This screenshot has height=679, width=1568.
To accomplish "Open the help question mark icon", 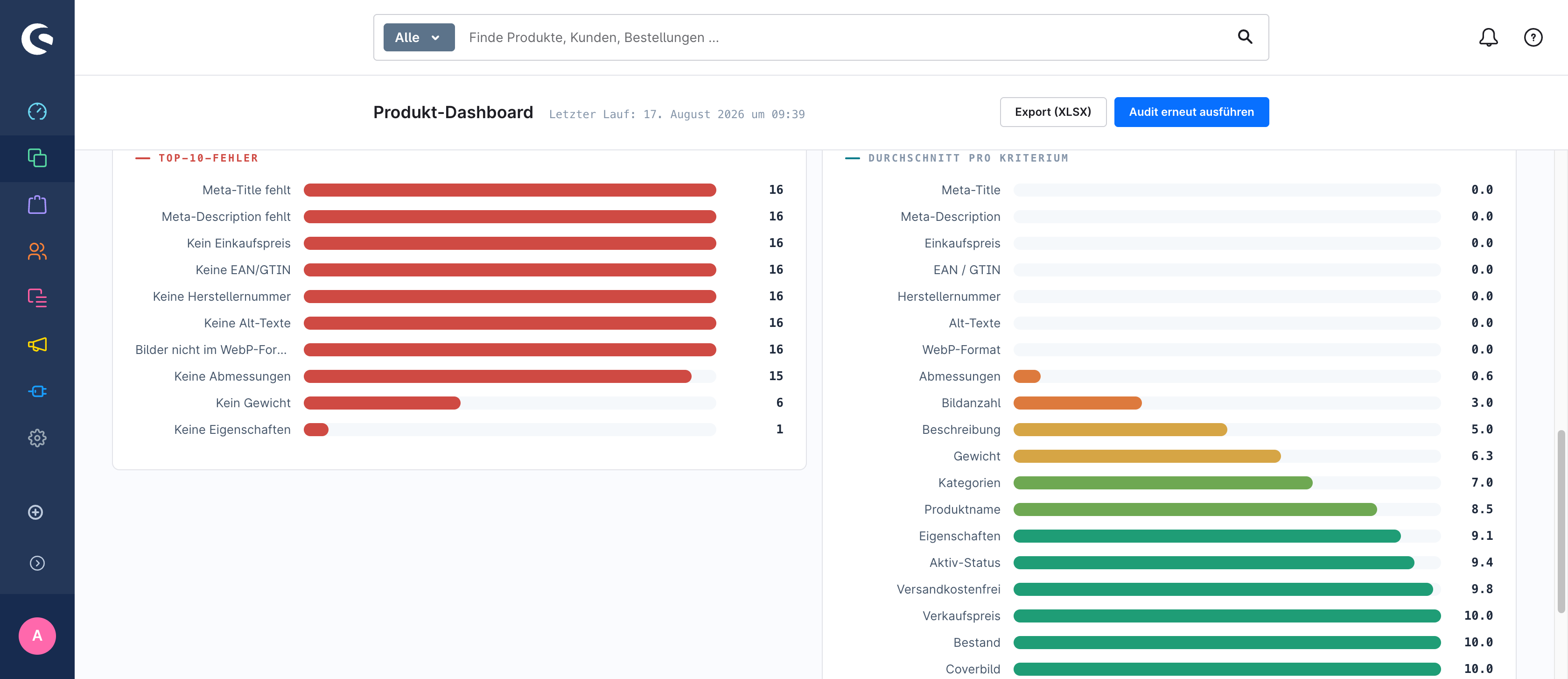I will (x=1533, y=38).
